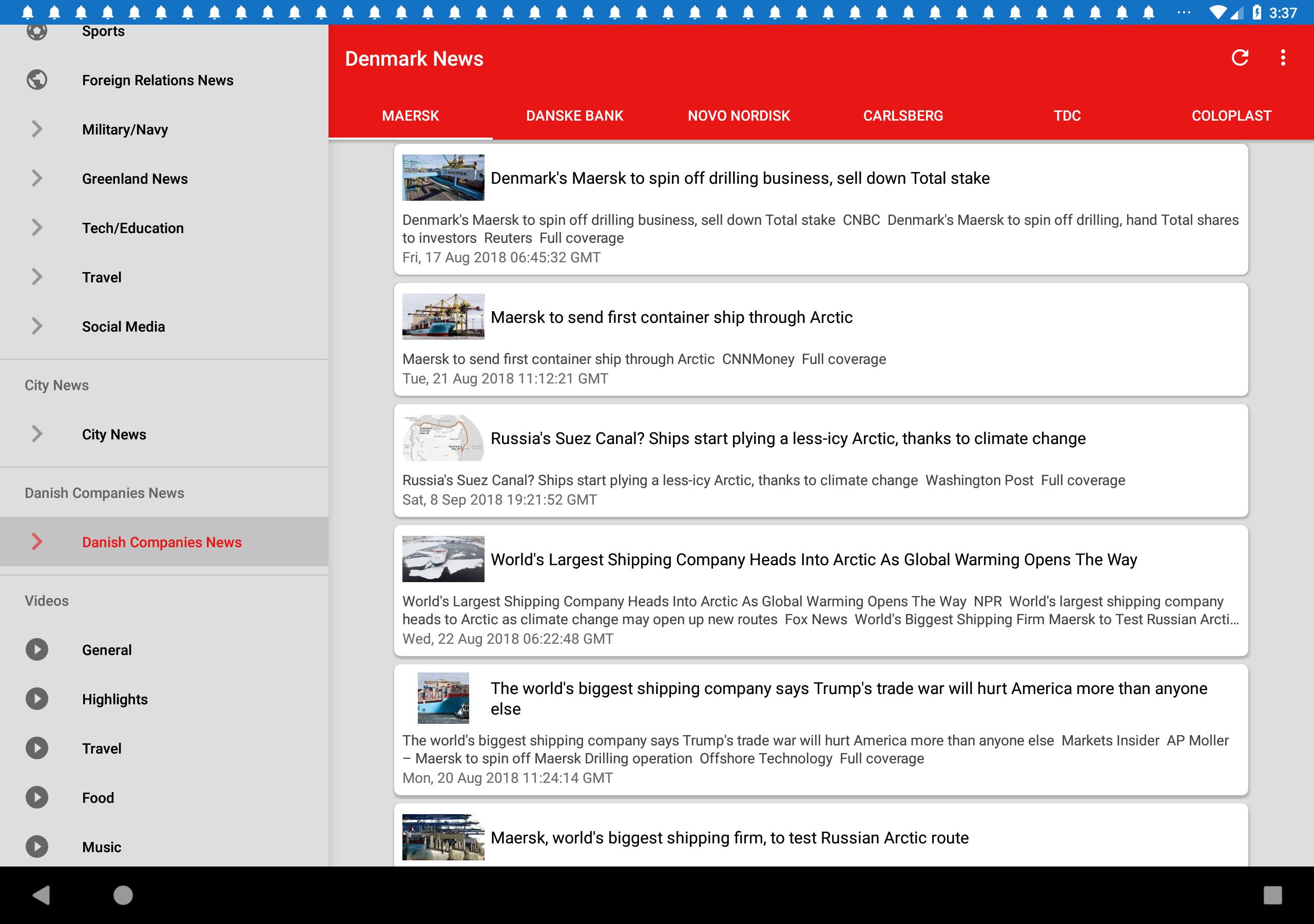
Task: Expand the Greenland News chevron
Action: pos(37,178)
